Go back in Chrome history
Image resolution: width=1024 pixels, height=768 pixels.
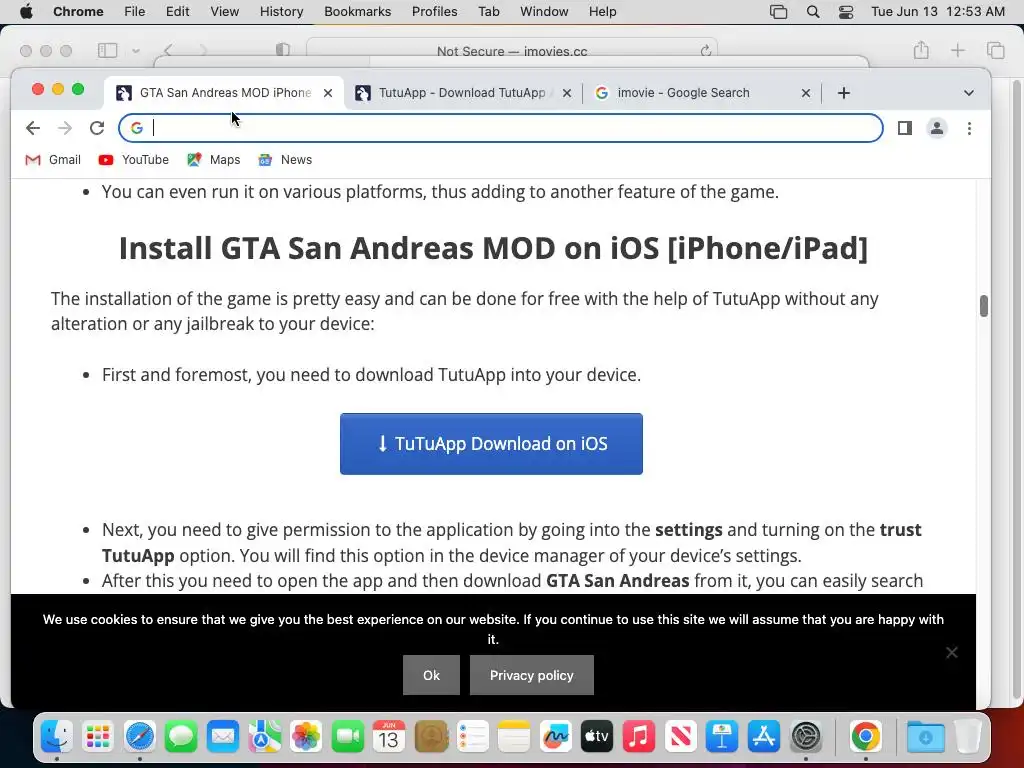(x=33, y=128)
